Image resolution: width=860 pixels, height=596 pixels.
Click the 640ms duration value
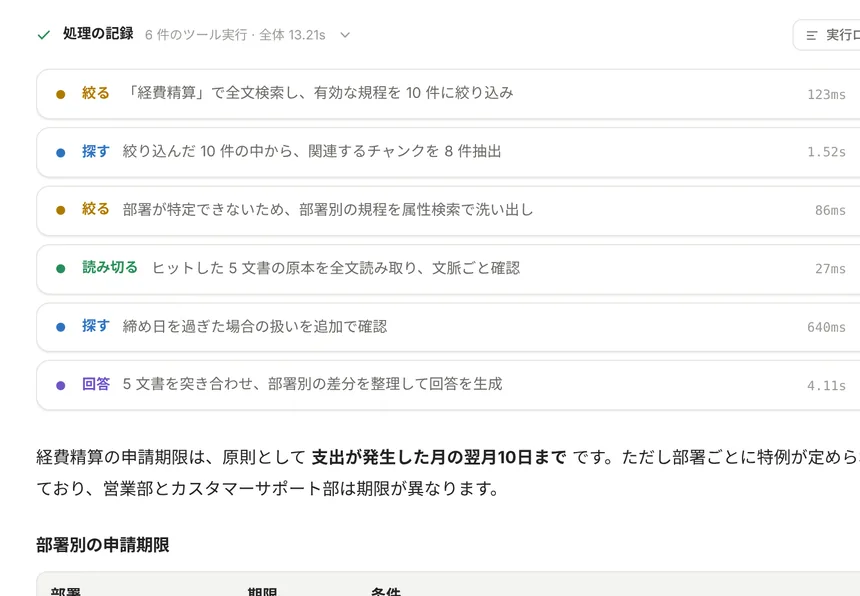pyautogui.click(x=826, y=327)
